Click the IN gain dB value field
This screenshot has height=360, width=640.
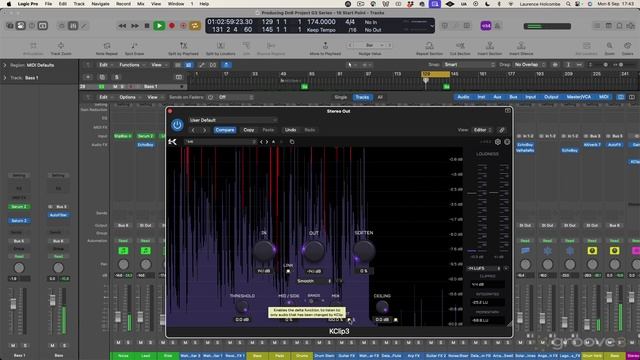click(x=264, y=271)
